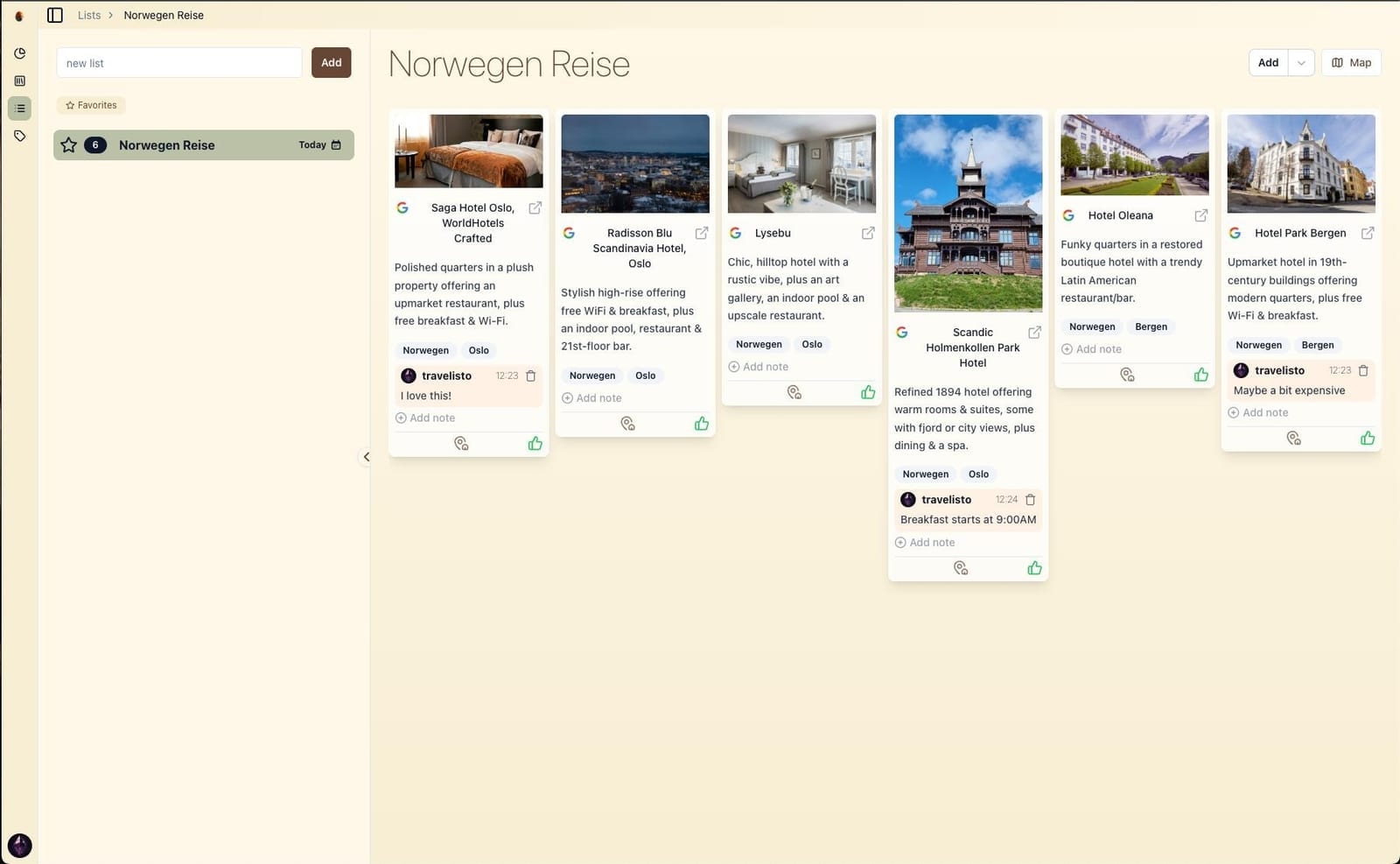Add note to Hotel Park Bergen card

click(1257, 413)
